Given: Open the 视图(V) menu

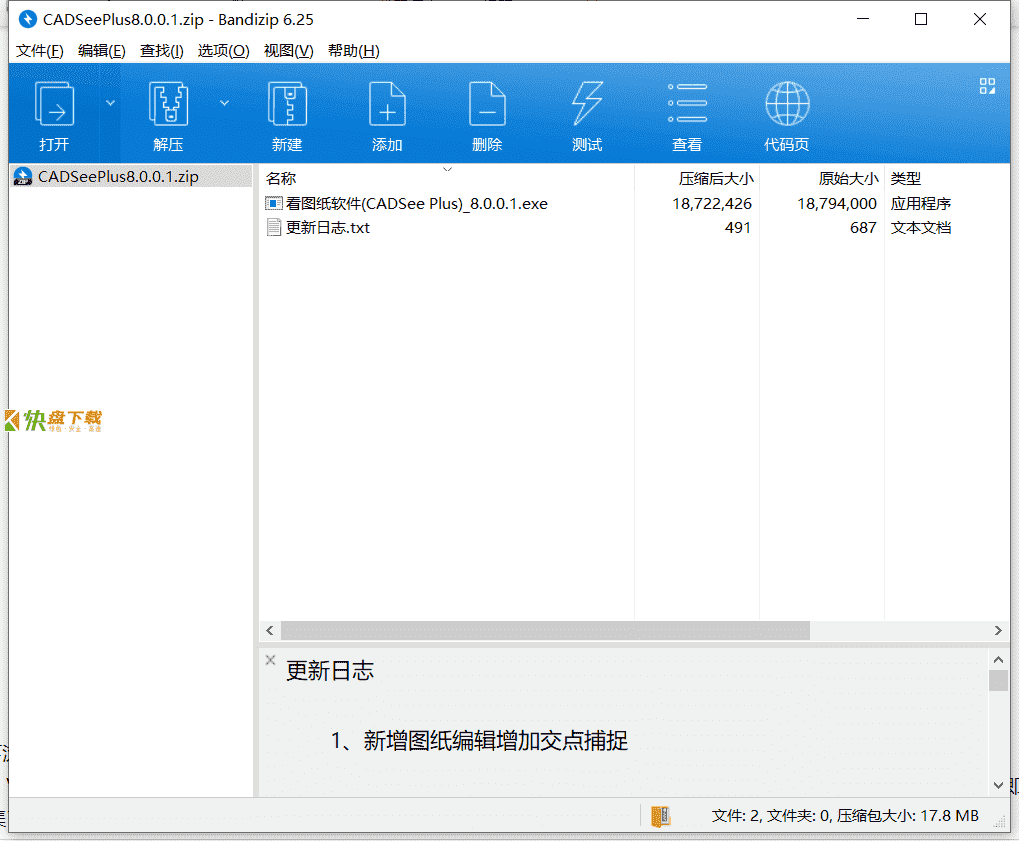Looking at the screenshot, I should pos(289,51).
